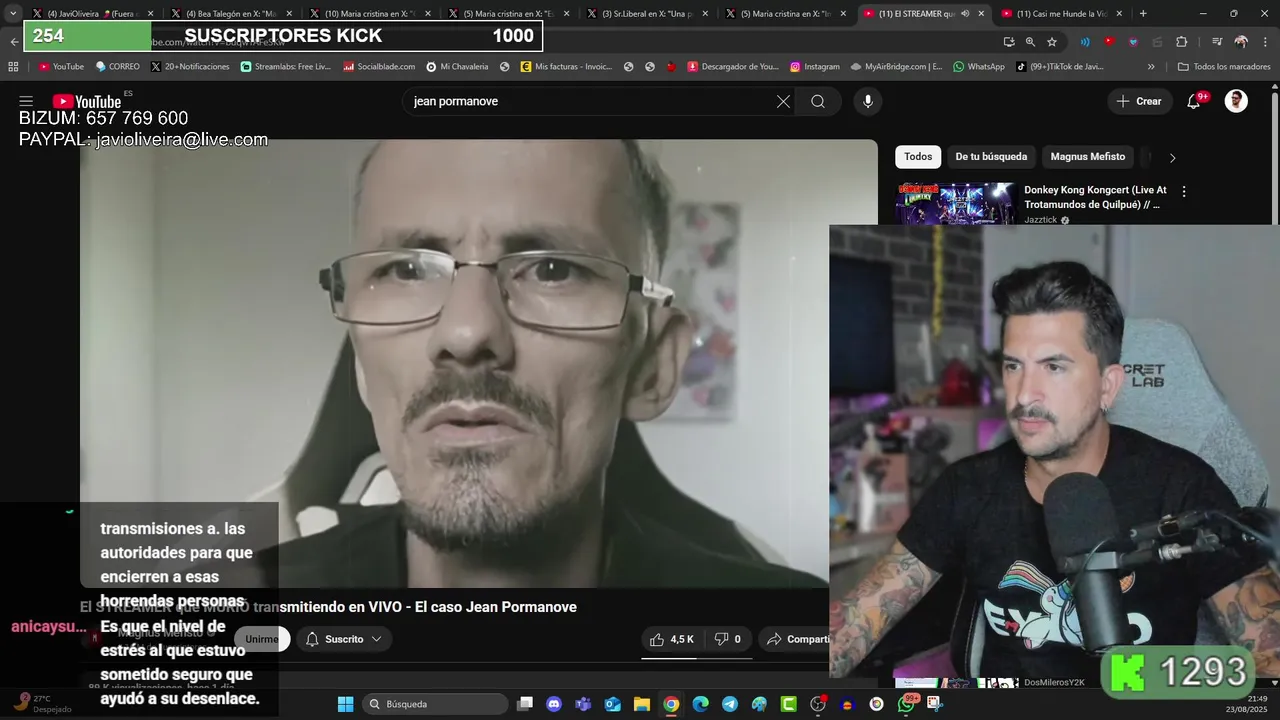This screenshot has width=1280, height=720.
Task: Click the Unirme channel button
Action: [x=262, y=639]
